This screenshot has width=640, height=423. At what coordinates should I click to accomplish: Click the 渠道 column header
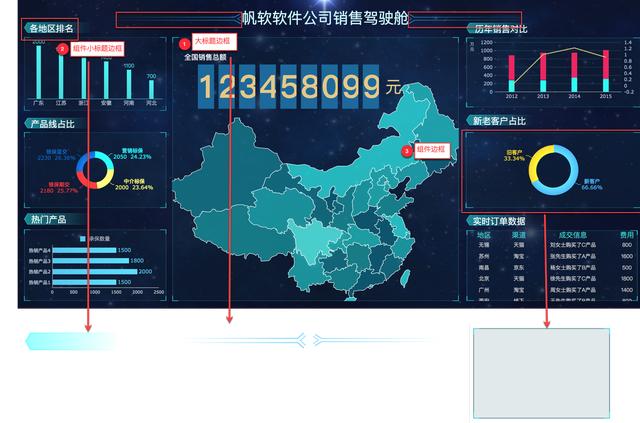(519, 235)
